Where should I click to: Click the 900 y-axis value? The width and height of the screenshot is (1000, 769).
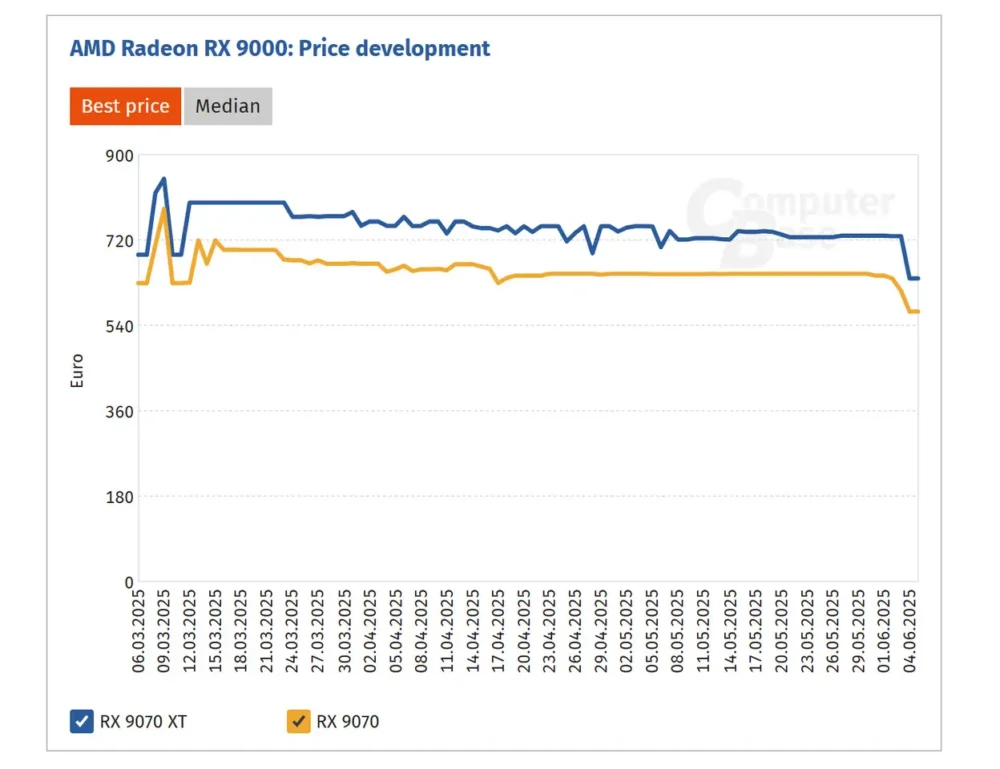click(x=119, y=156)
